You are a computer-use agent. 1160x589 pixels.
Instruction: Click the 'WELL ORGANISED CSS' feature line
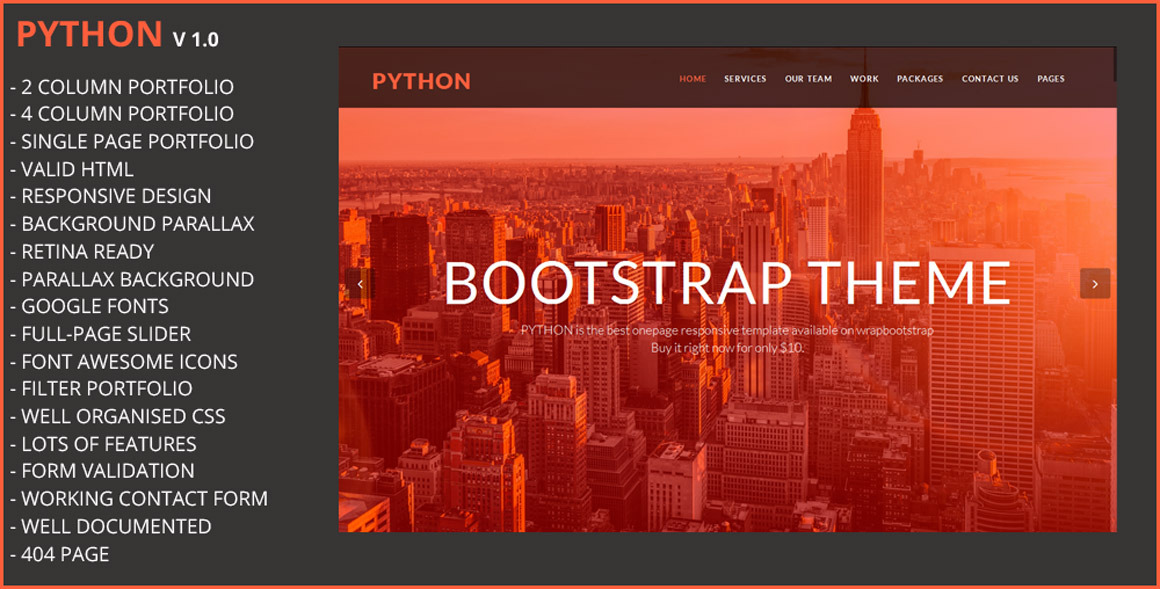click(x=118, y=417)
